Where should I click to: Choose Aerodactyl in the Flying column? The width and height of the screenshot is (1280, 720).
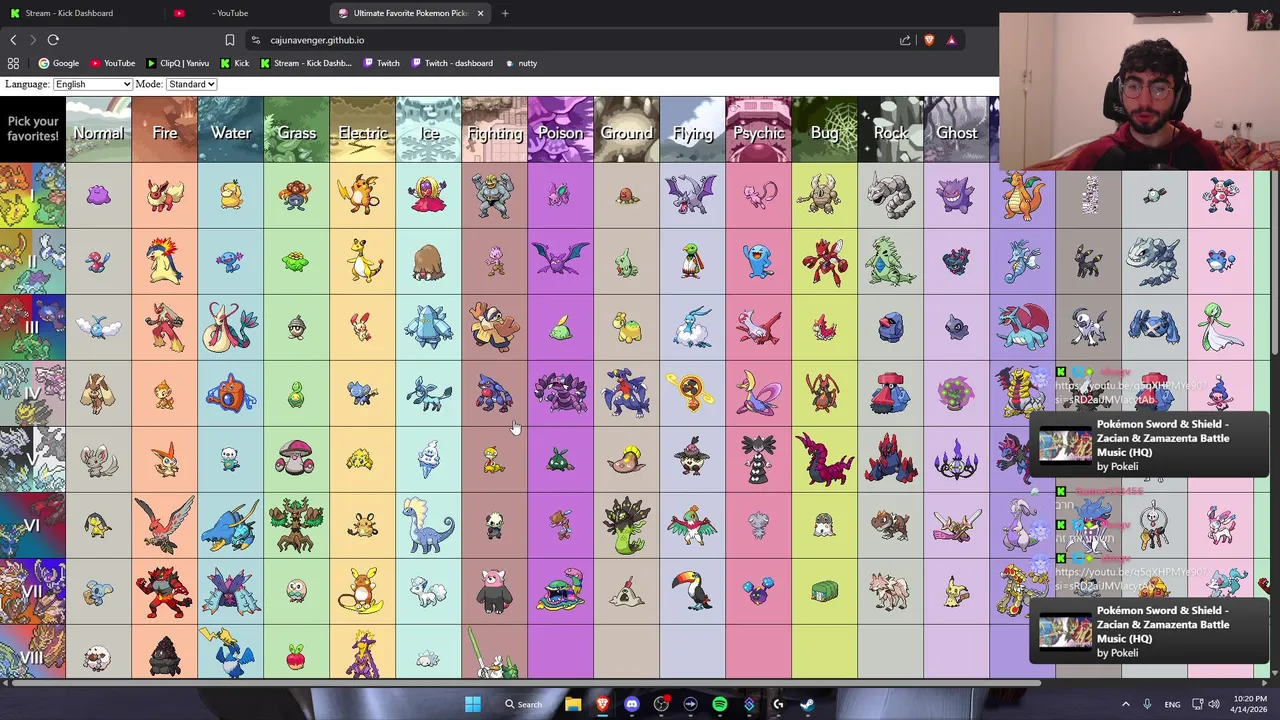[x=693, y=196]
